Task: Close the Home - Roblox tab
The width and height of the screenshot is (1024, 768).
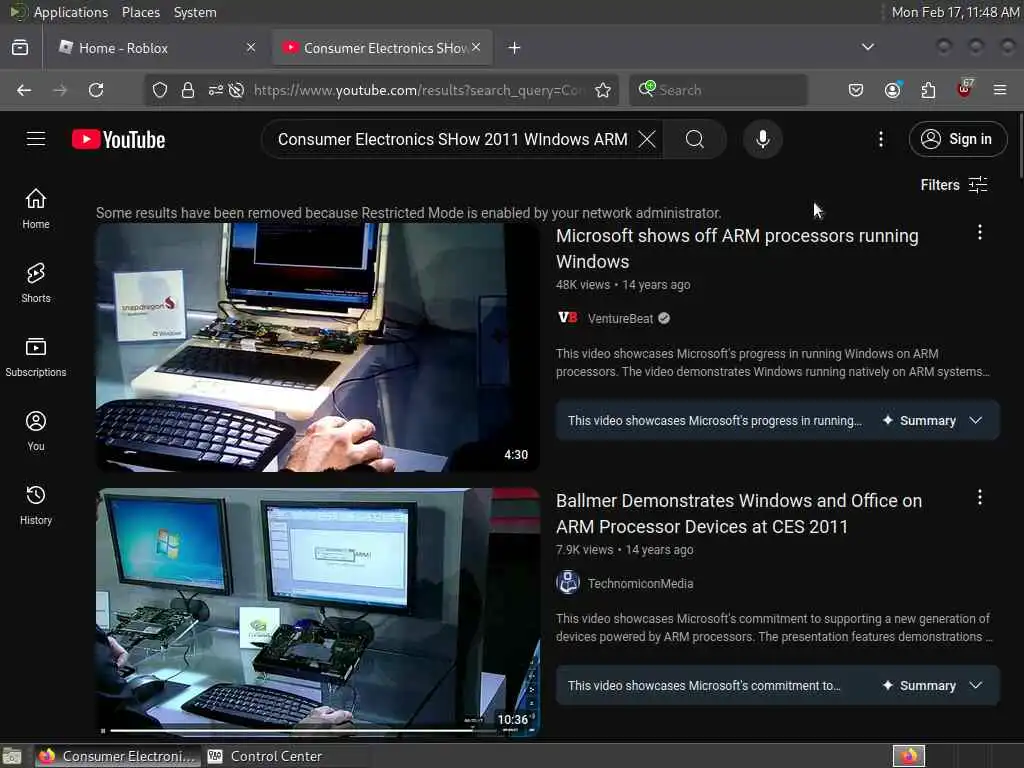Action: pos(251,47)
